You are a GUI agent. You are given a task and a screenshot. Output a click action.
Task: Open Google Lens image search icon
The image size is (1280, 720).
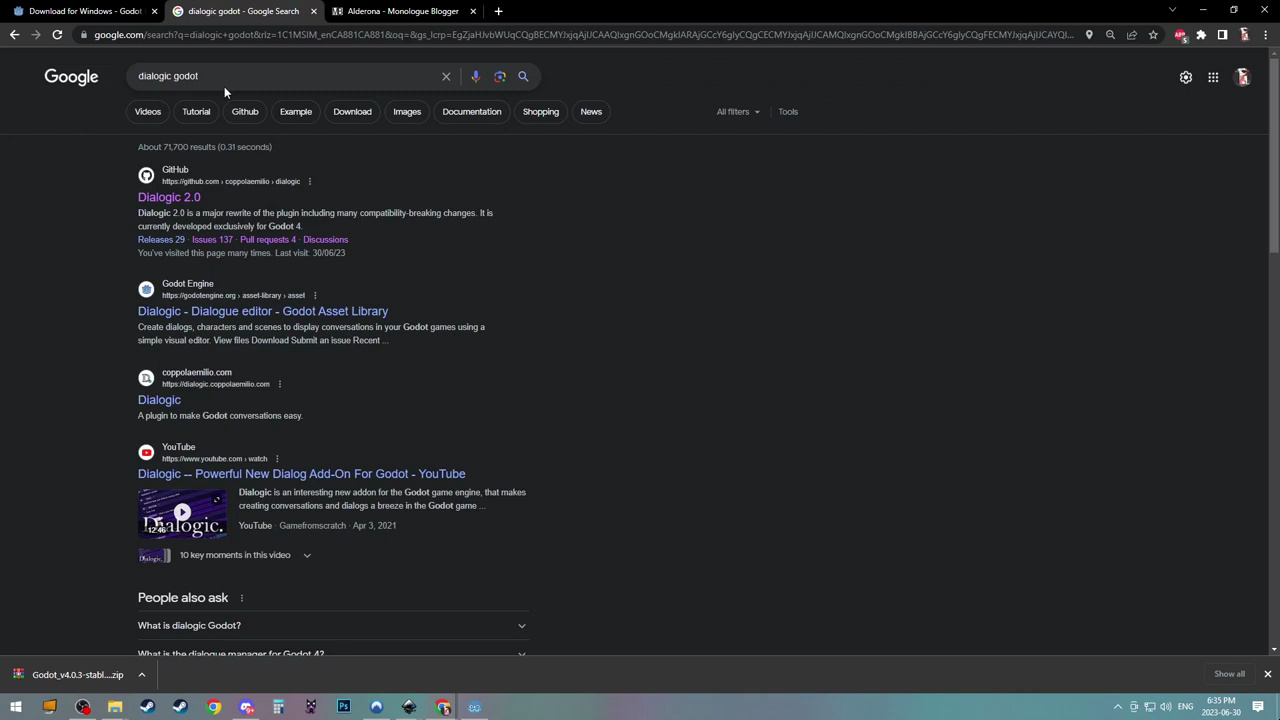pyautogui.click(x=499, y=76)
